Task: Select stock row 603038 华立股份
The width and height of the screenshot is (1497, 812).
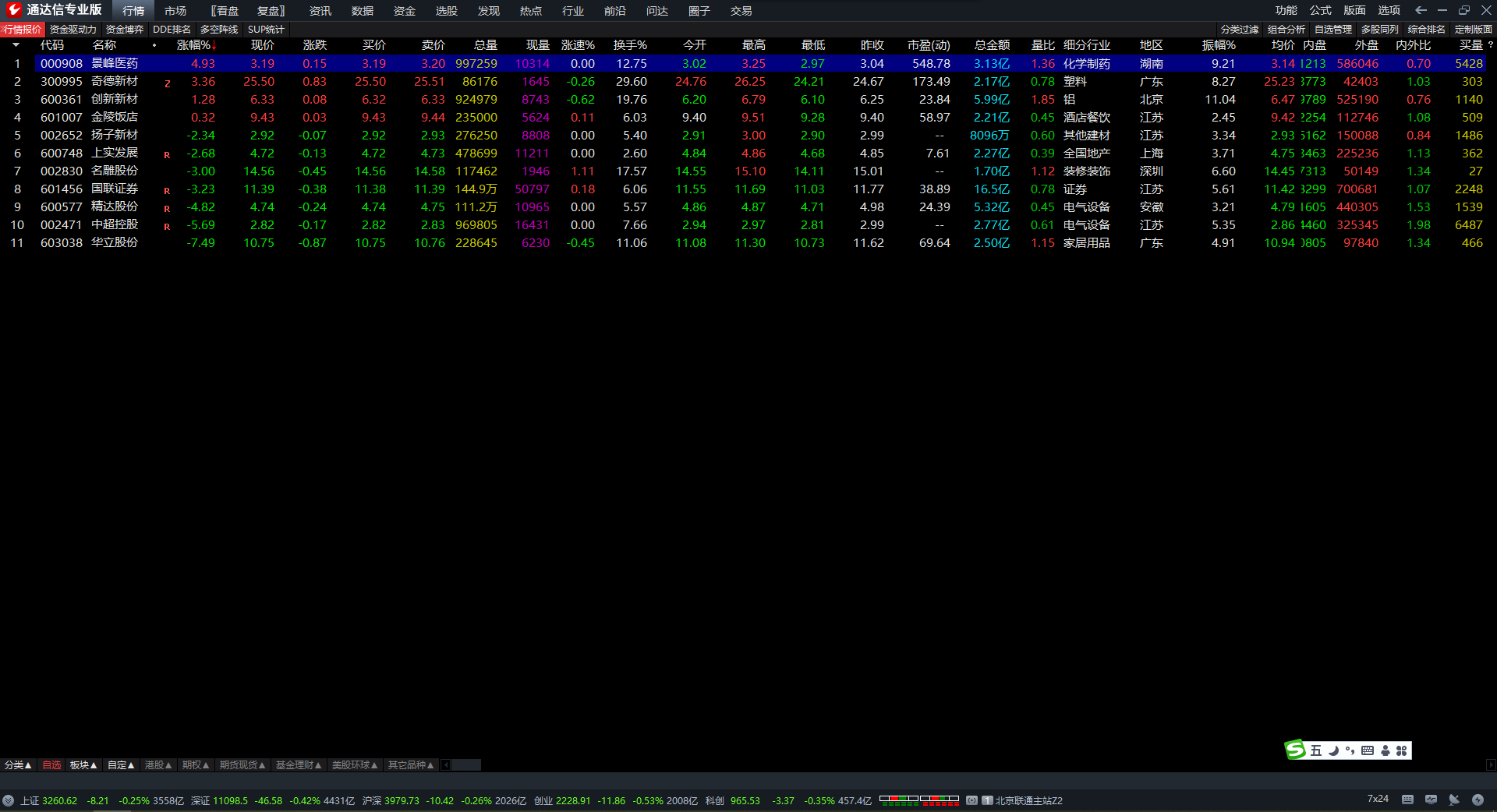Action: click(x=745, y=243)
